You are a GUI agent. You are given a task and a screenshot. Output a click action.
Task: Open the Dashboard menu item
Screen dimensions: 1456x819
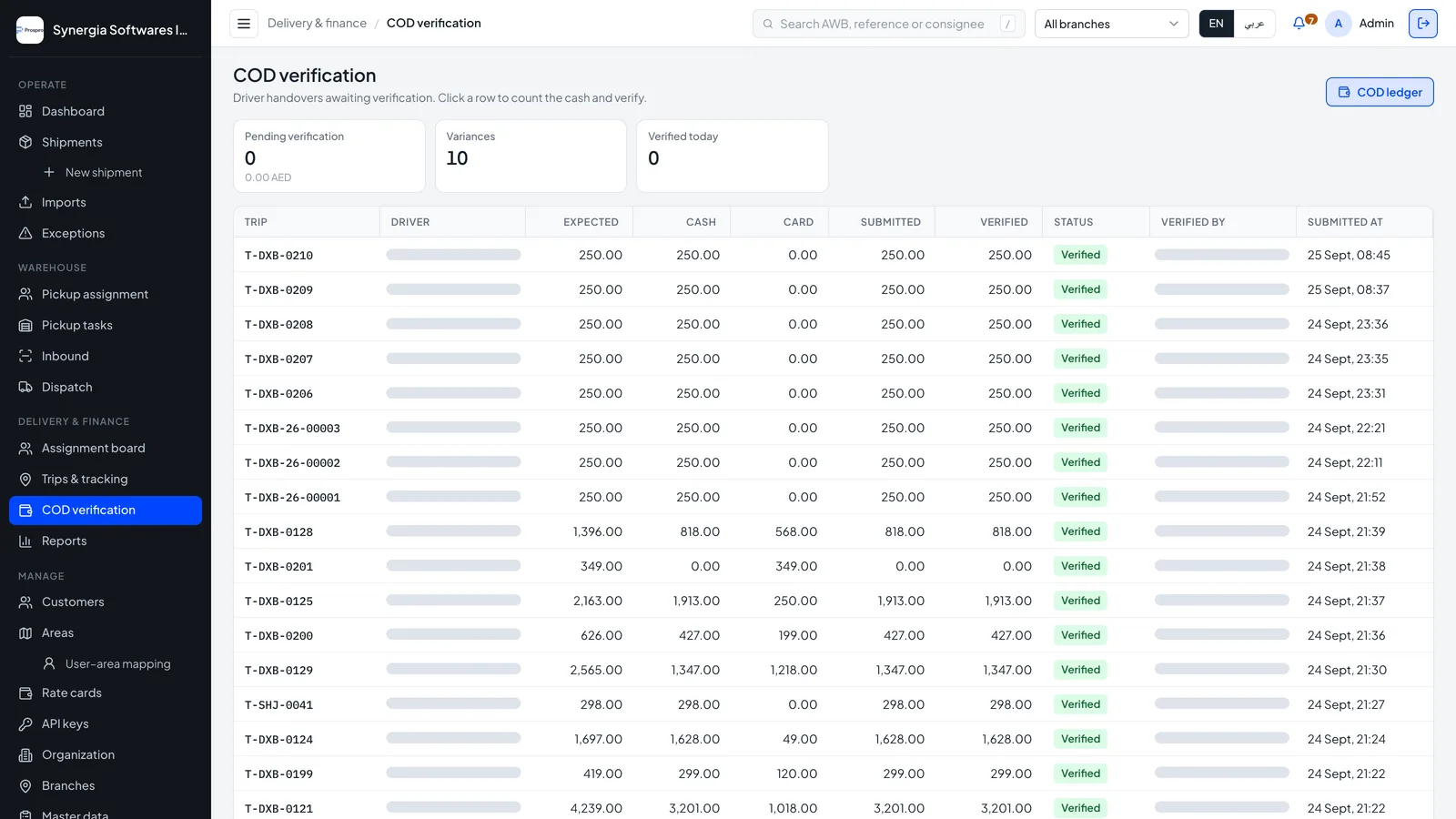pos(106,111)
